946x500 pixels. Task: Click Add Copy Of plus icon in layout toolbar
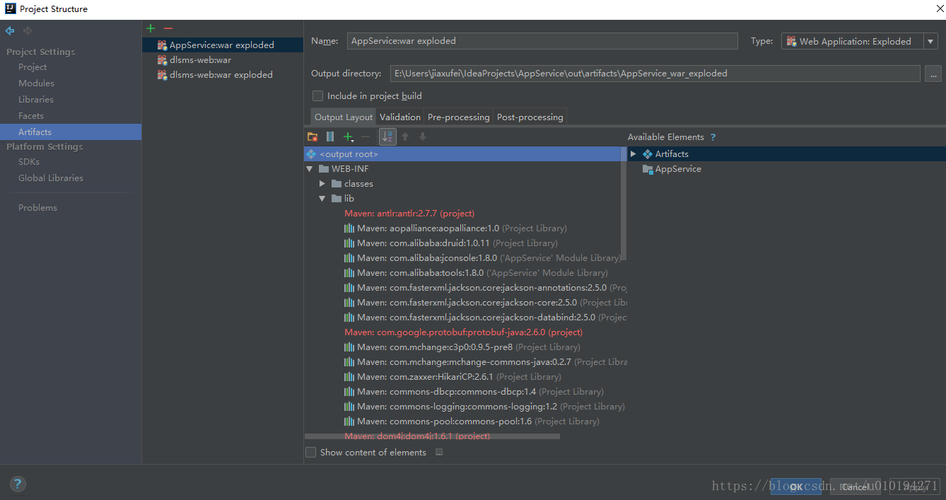coord(348,137)
